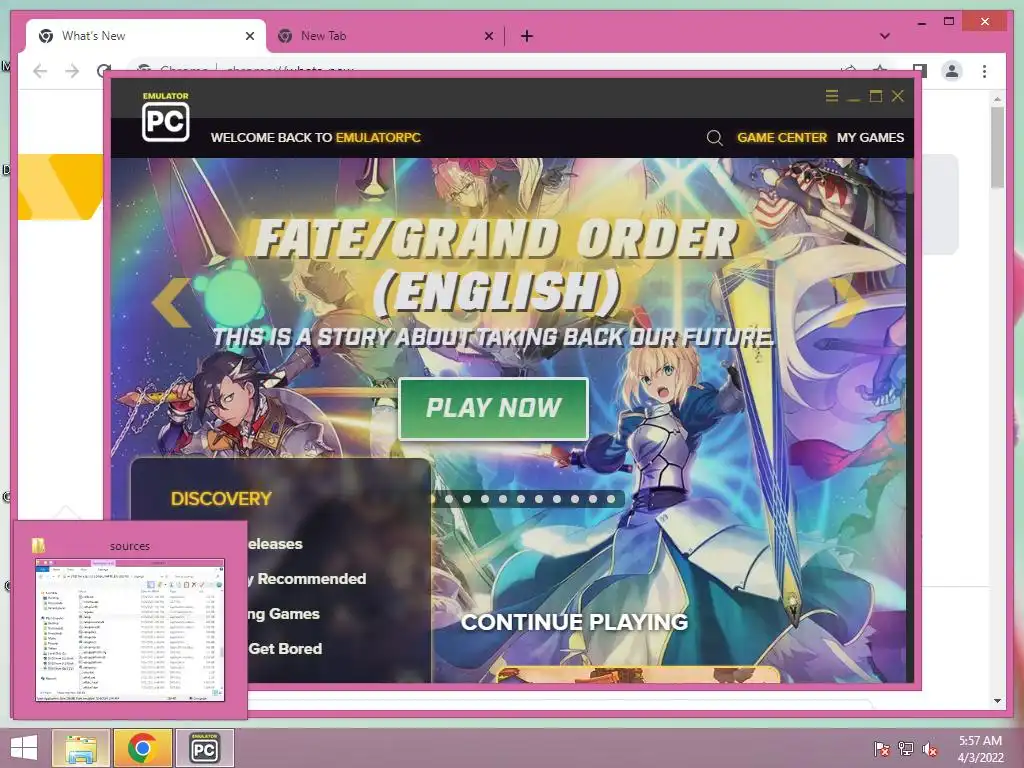The width and height of the screenshot is (1024, 768).
Task: Click the EmulatorPC logo in the header
Action: pos(166,117)
